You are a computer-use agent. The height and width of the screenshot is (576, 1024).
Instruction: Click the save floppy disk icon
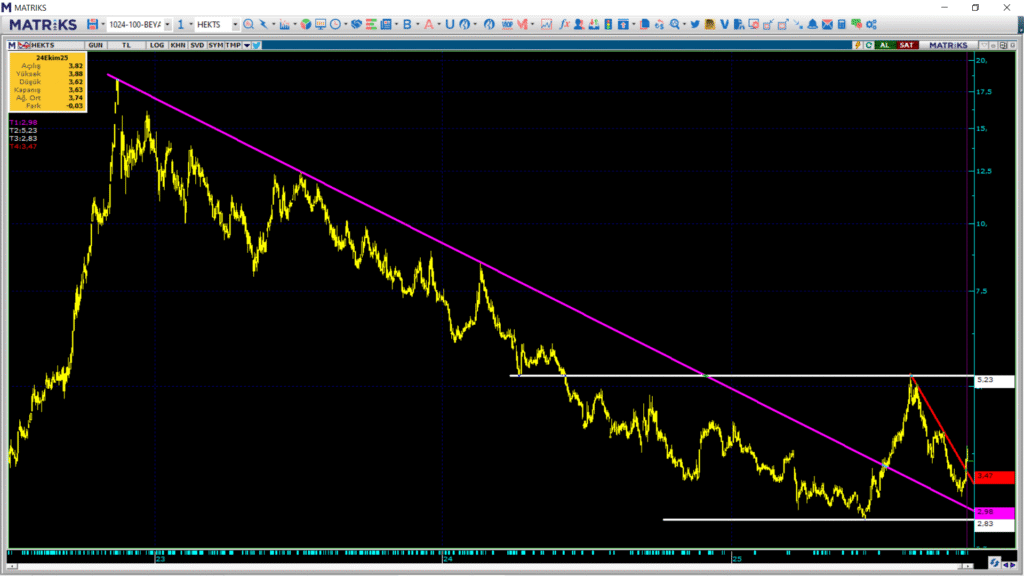click(92, 24)
